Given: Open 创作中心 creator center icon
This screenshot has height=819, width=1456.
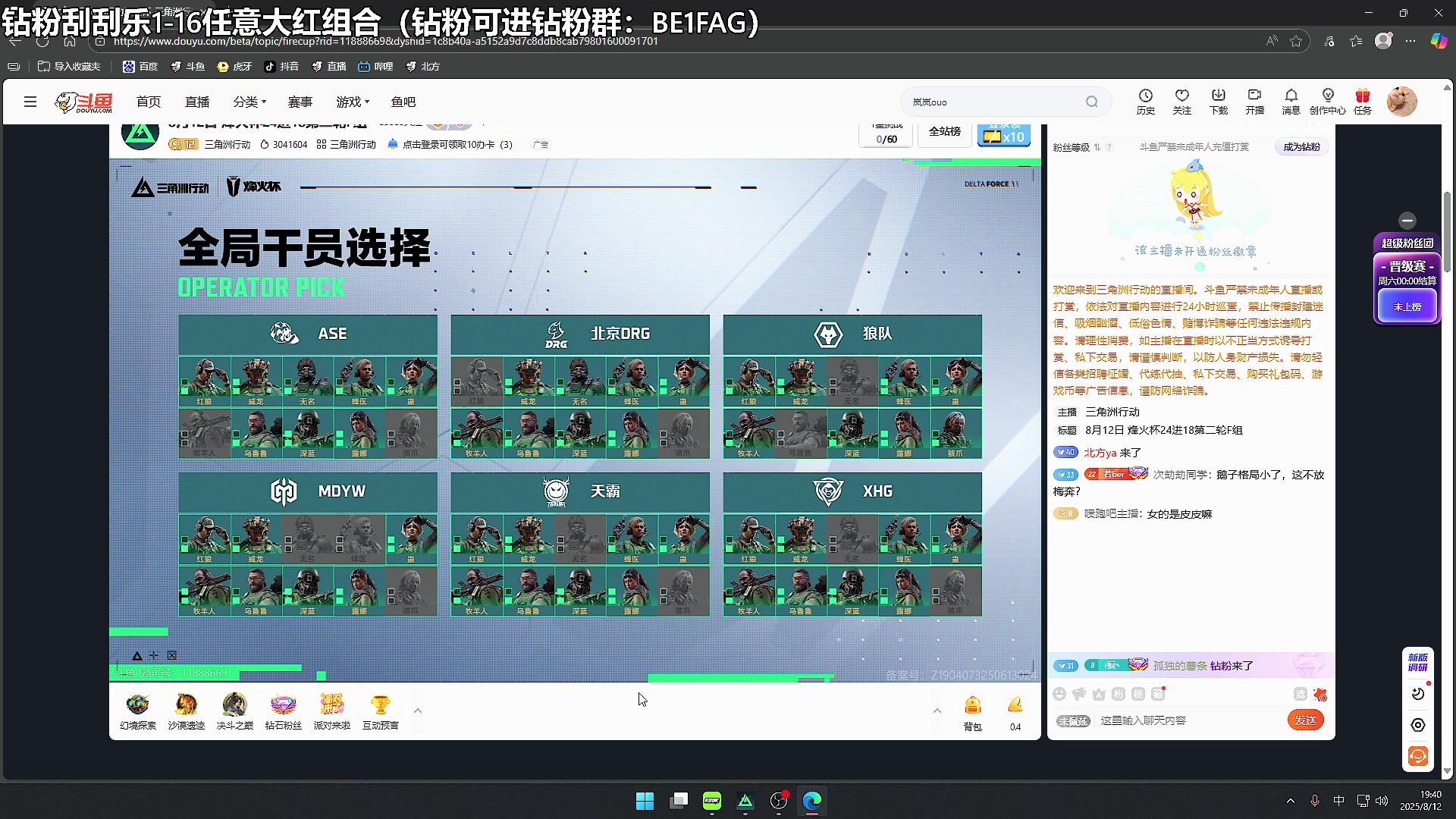Looking at the screenshot, I should (1327, 101).
